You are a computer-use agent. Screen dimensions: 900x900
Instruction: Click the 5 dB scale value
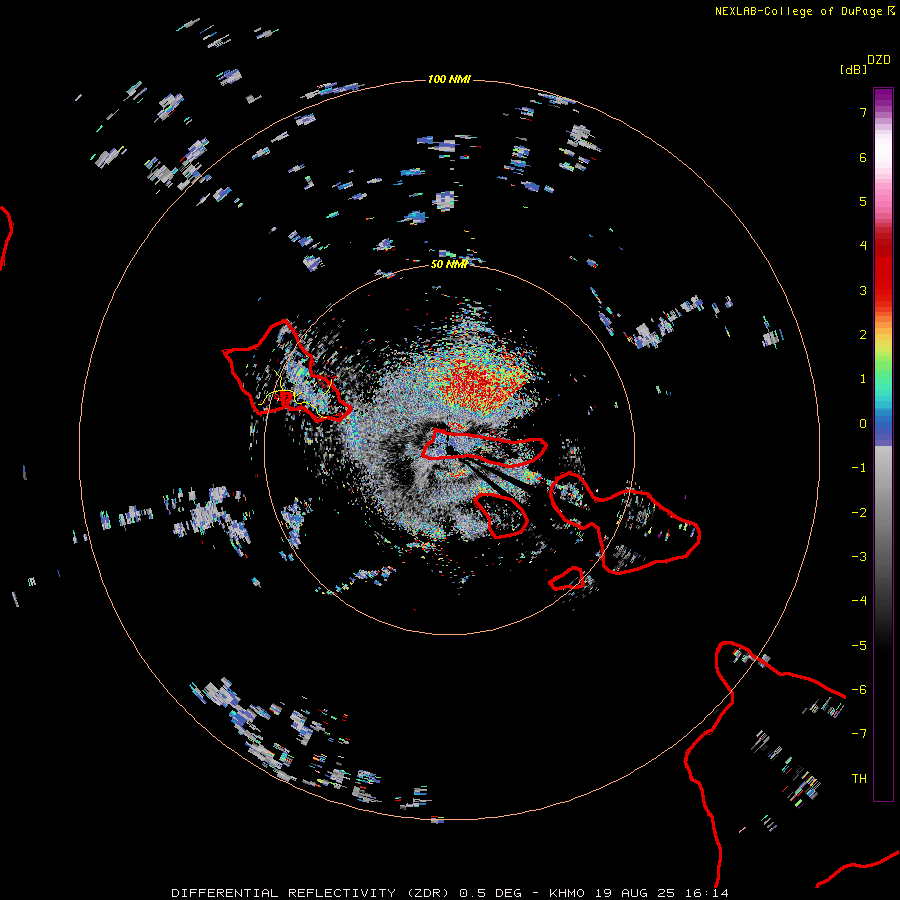(863, 201)
